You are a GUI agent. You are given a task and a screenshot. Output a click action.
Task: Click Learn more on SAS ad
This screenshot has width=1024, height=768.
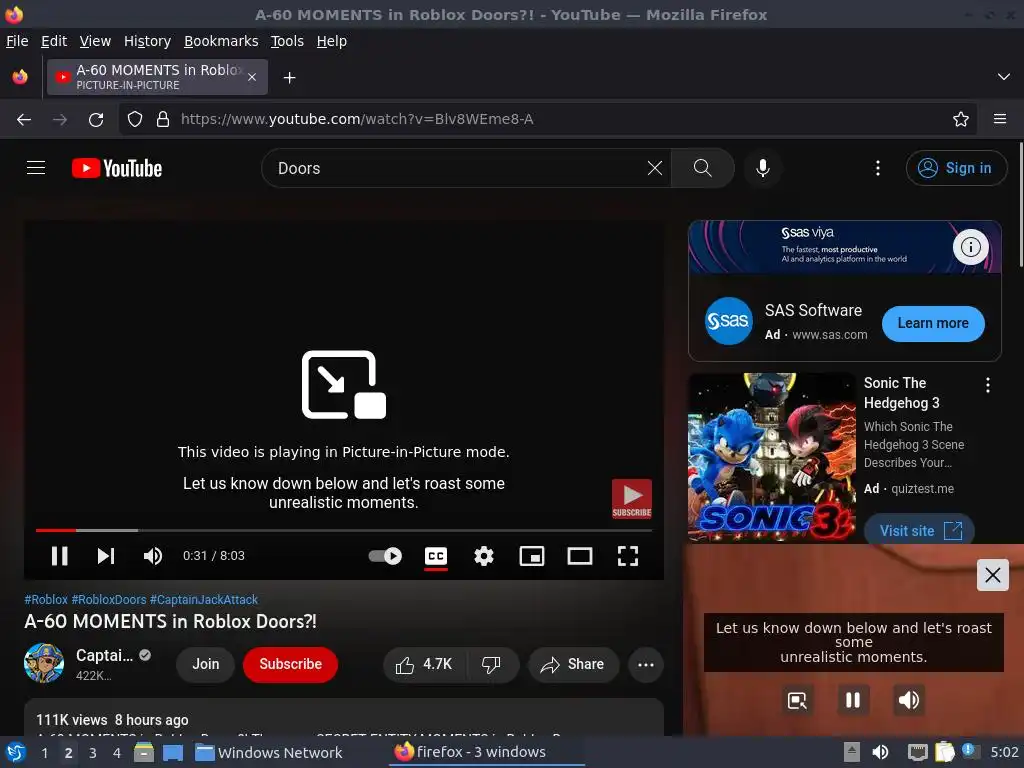coord(933,323)
